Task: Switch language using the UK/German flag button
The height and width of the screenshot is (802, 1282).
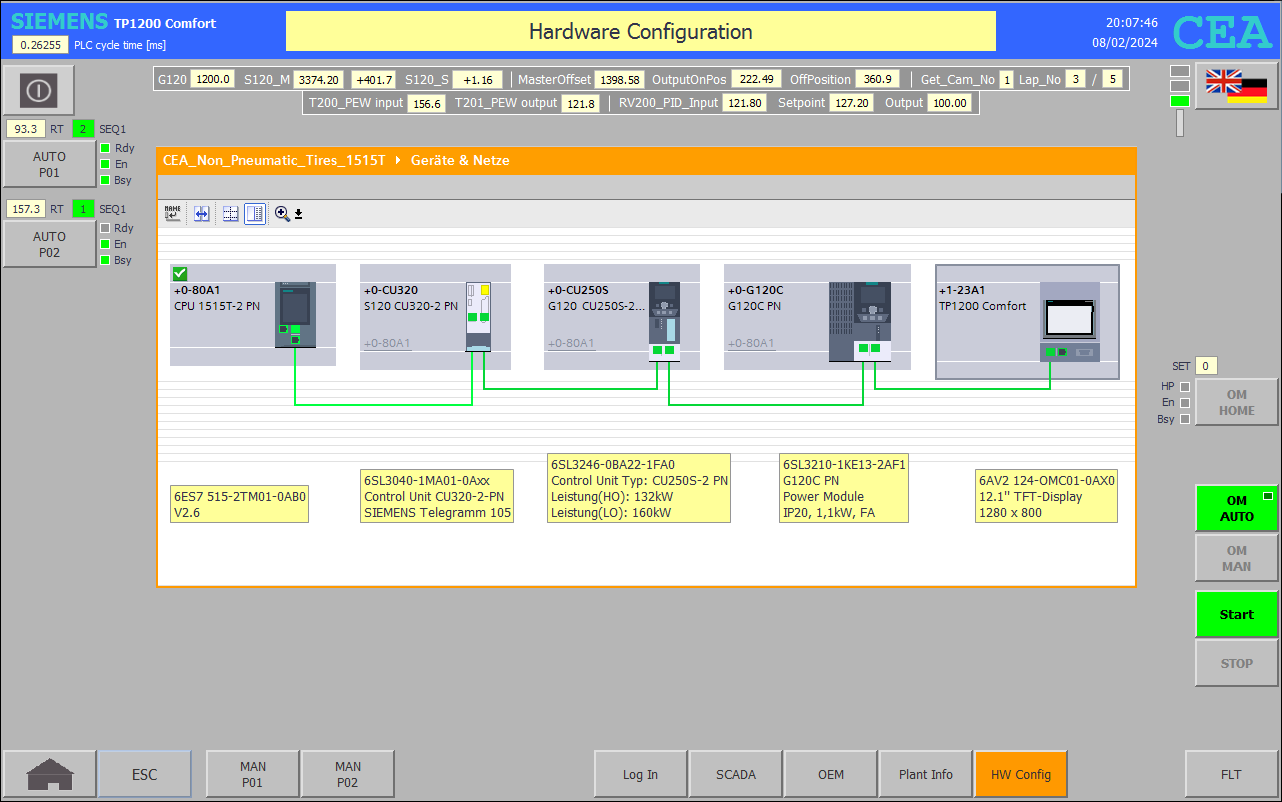Action: click(1236, 86)
